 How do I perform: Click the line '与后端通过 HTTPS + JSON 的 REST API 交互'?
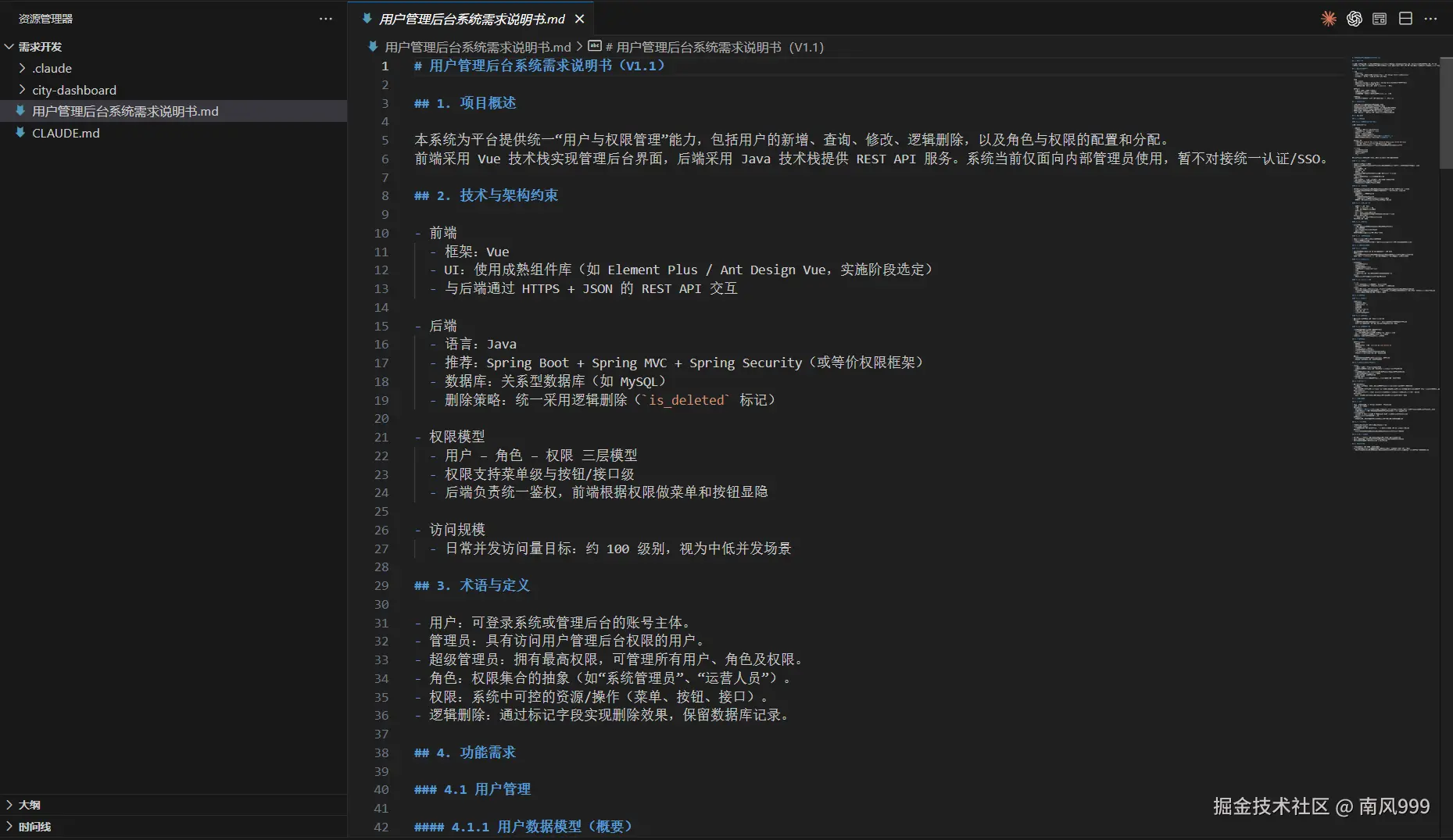(591, 288)
